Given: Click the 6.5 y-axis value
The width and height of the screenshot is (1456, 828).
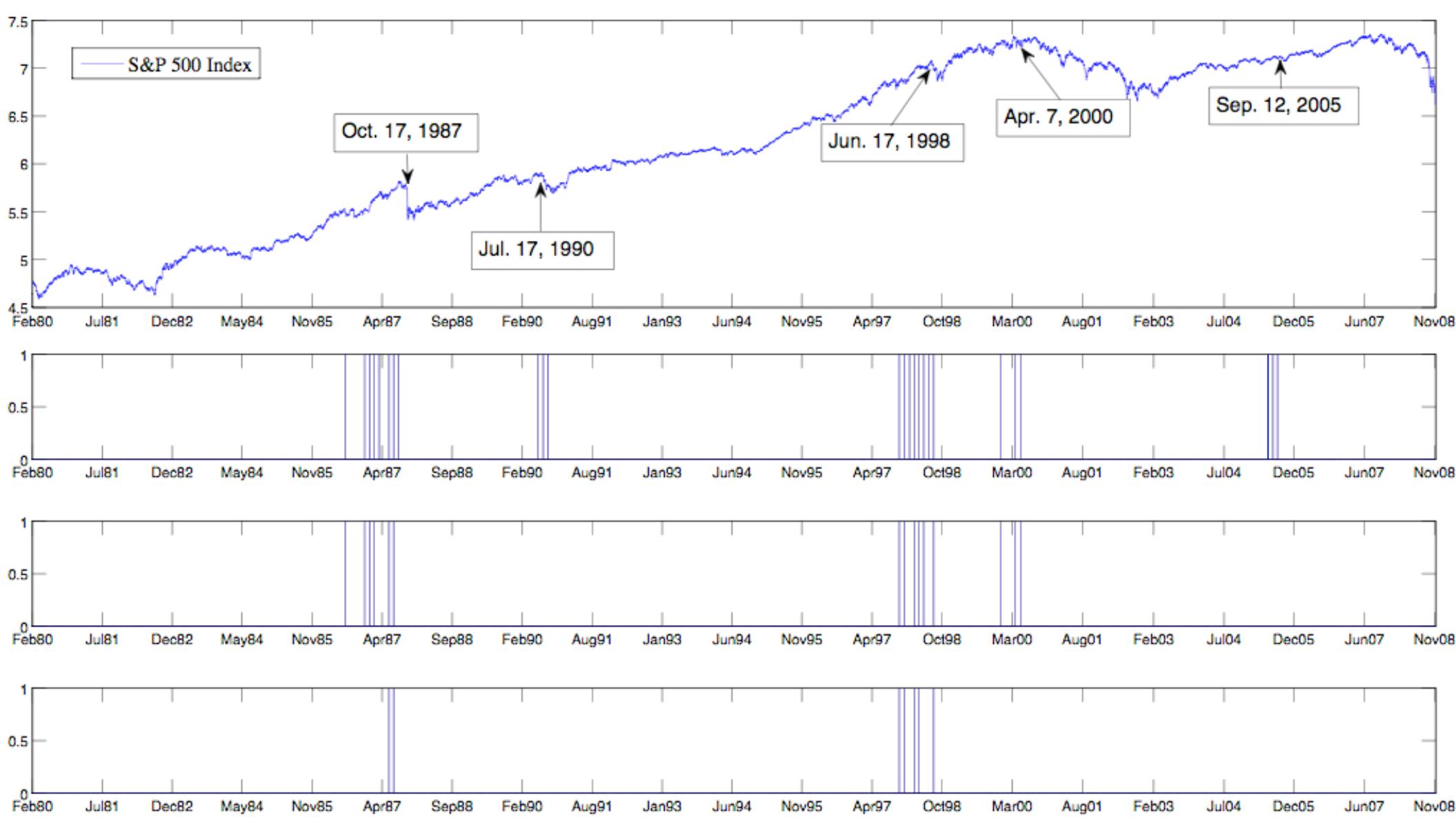Looking at the screenshot, I should [x=18, y=117].
